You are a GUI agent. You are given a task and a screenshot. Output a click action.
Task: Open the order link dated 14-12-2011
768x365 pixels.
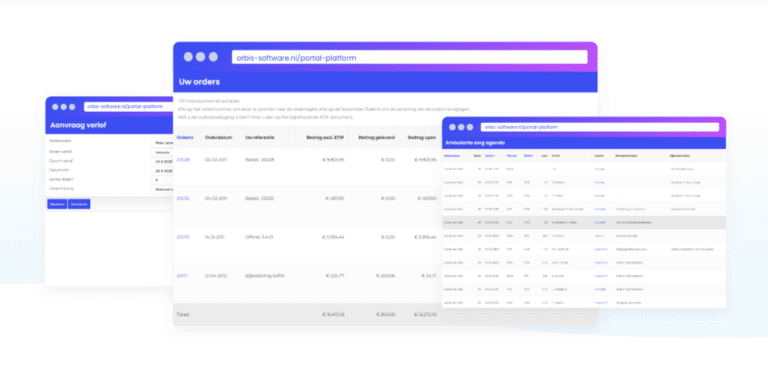[x=183, y=237]
